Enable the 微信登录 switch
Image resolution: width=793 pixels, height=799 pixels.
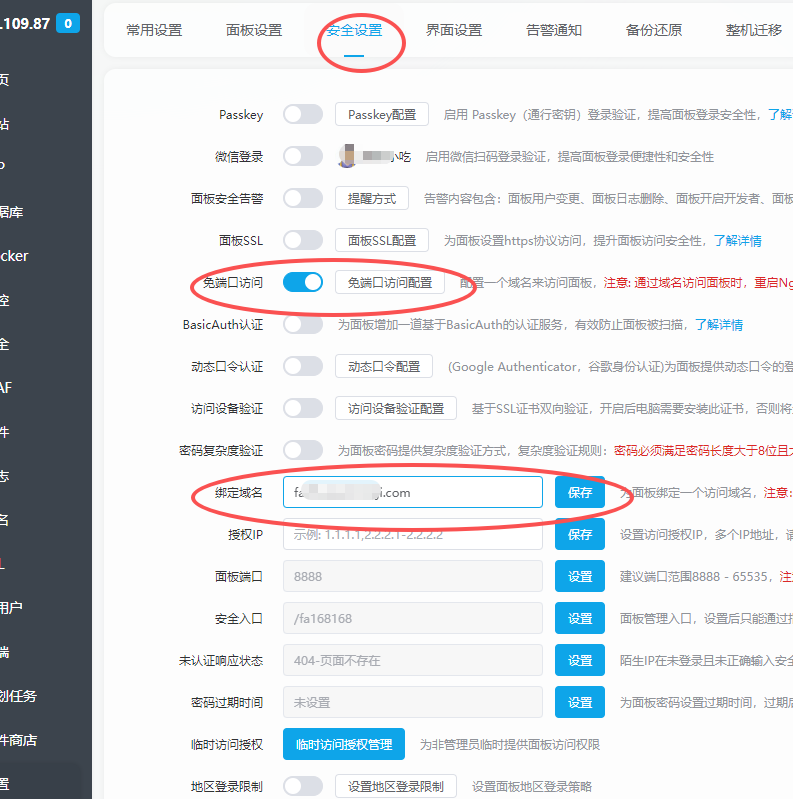click(x=303, y=156)
